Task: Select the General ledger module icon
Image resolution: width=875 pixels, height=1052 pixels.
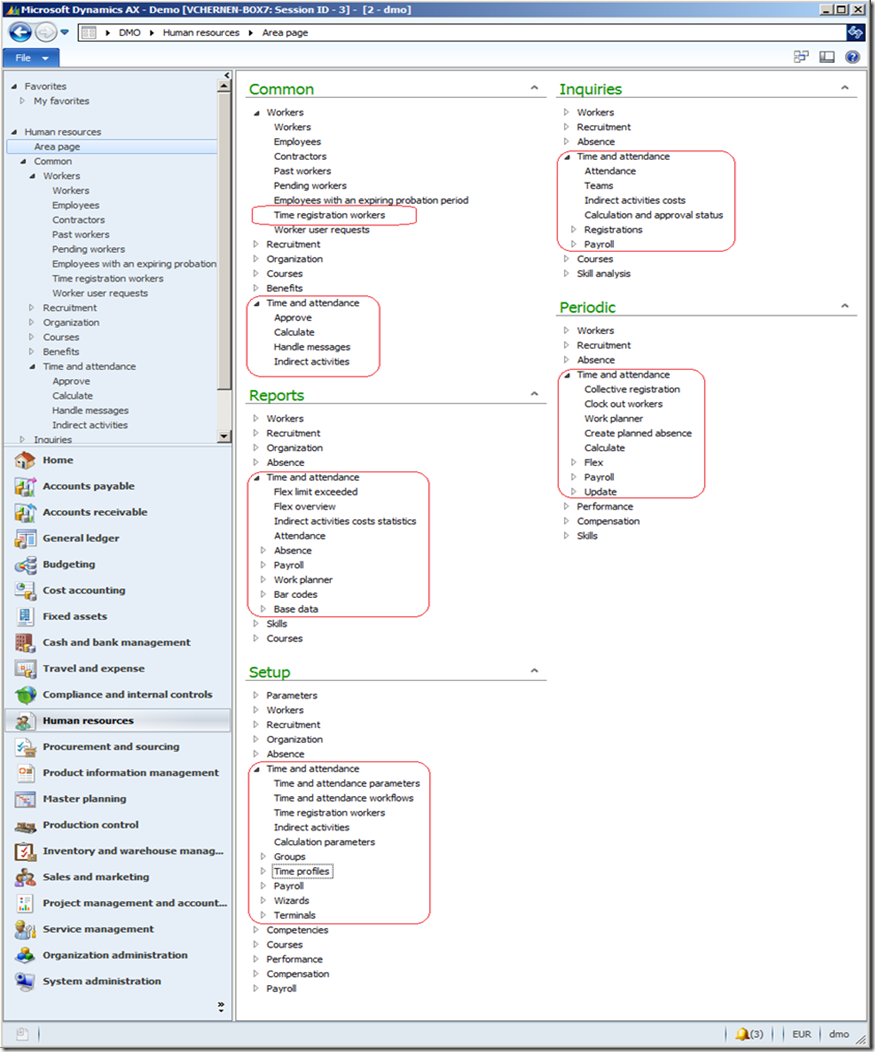Action: (x=24, y=539)
